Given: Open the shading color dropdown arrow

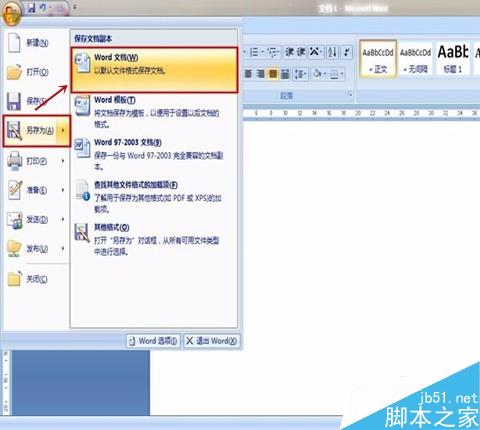Looking at the screenshot, I should (325, 74).
